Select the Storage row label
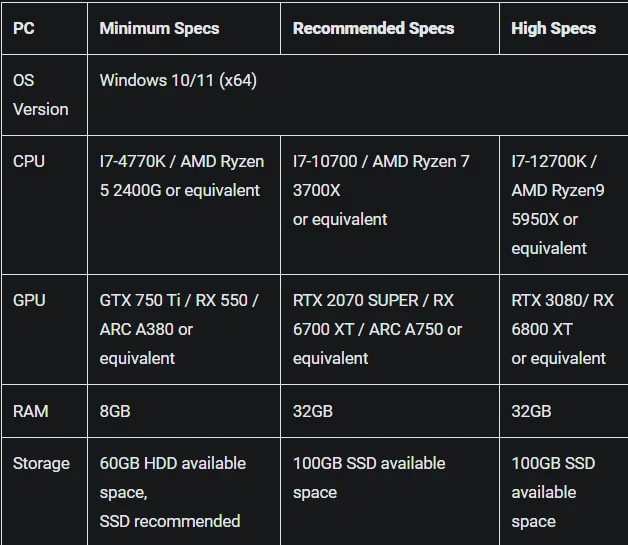The image size is (628, 545). click(x=44, y=492)
